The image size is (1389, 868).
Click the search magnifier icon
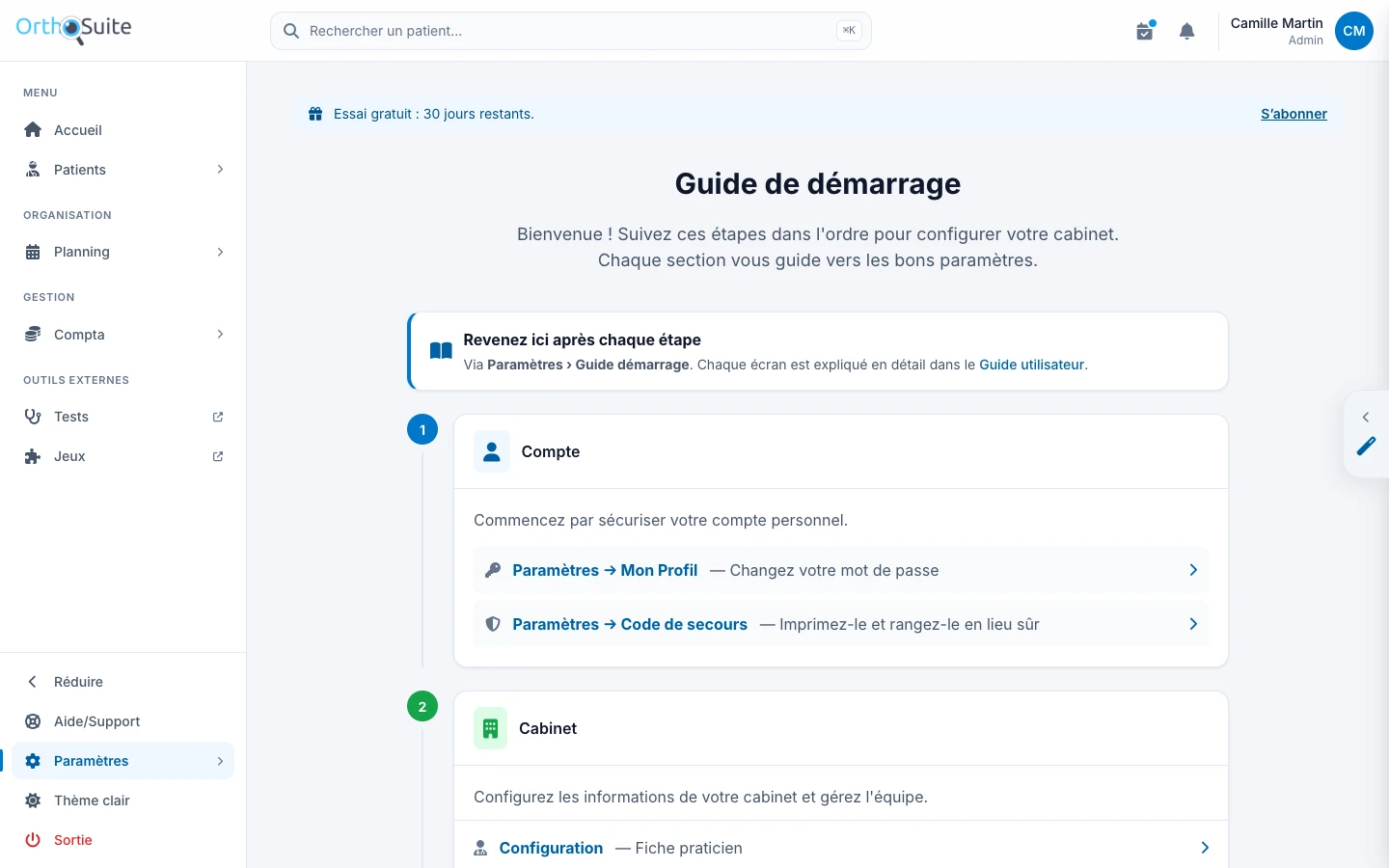coord(291,31)
